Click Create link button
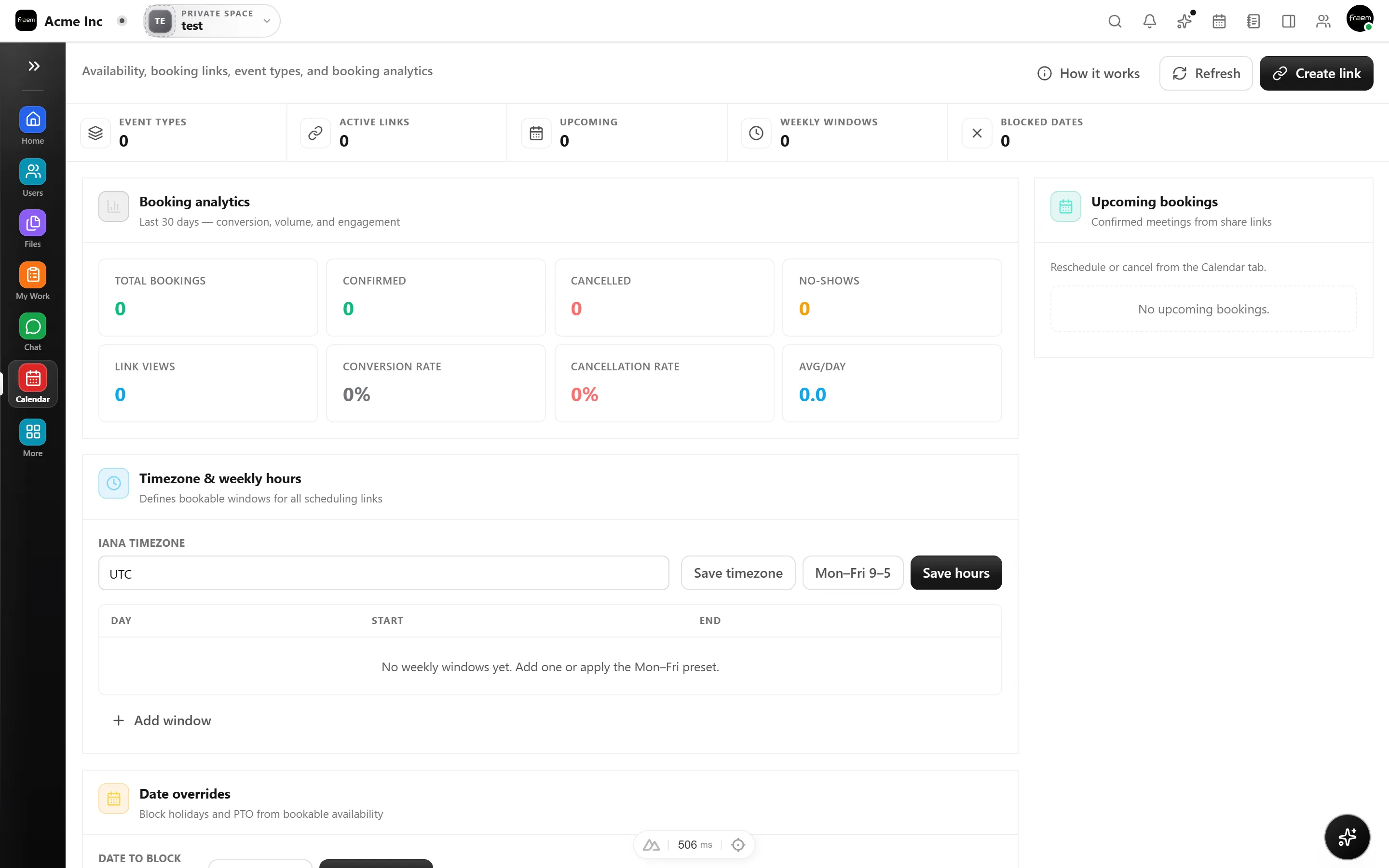1389x868 pixels. tap(1316, 73)
